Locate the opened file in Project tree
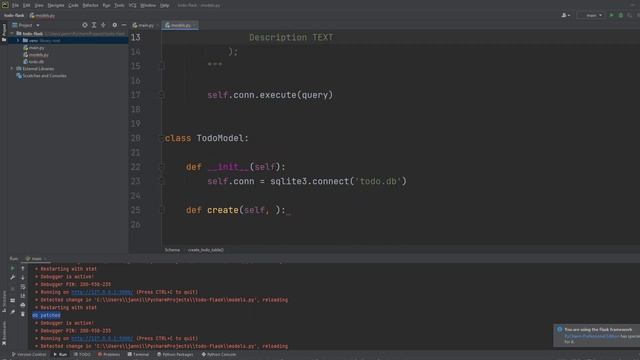The image size is (640, 360). [x=84, y=25]
